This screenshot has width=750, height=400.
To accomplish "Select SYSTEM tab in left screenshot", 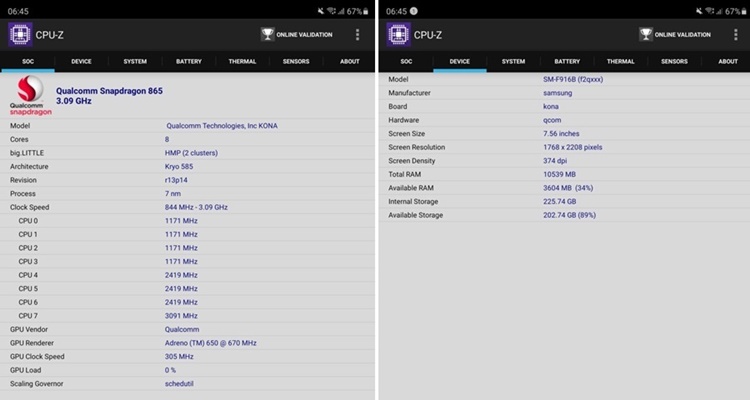I will (135, 61).
